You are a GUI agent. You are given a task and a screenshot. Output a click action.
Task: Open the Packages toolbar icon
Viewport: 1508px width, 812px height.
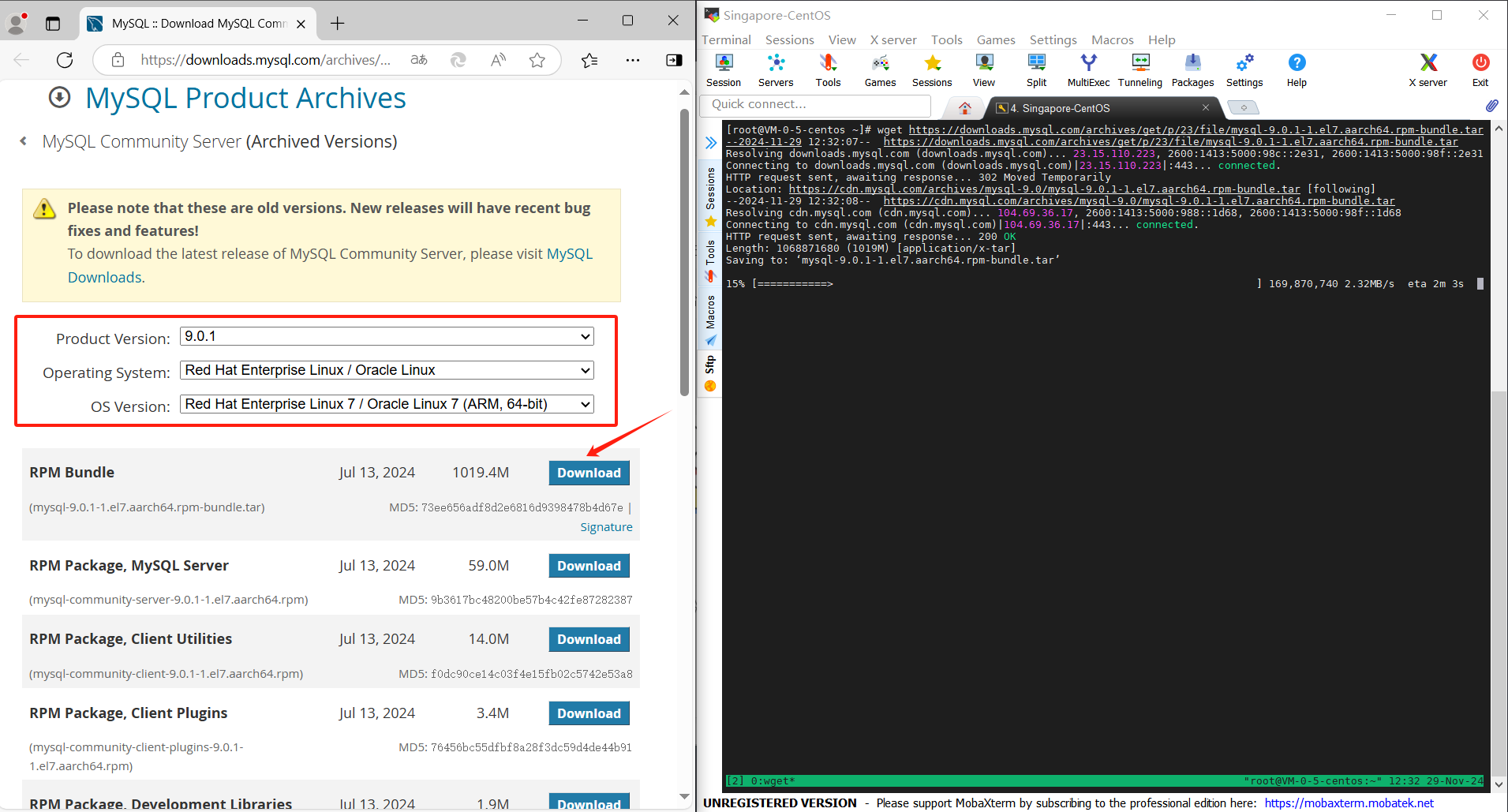coord(1192,69)
